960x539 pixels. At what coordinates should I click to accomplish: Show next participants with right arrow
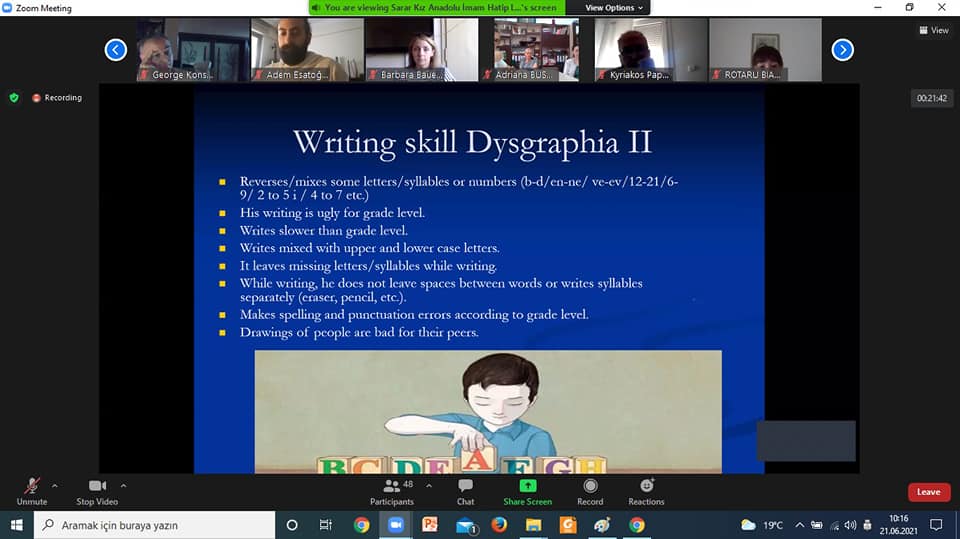842,49
